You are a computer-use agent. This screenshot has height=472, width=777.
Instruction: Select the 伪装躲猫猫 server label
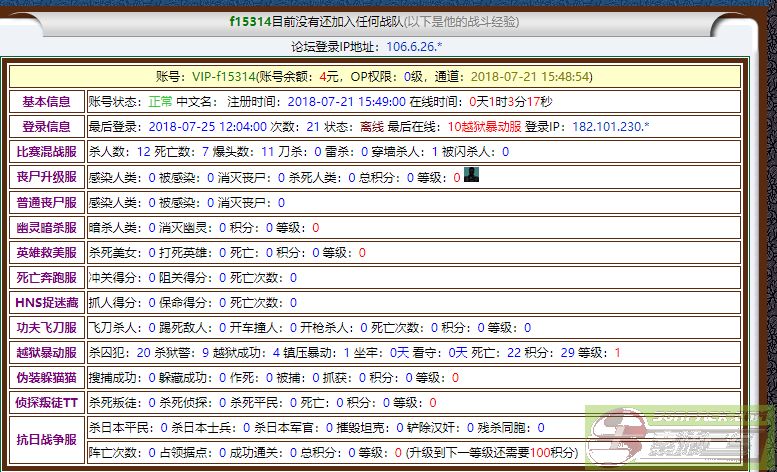pyautogui.click(x=46, y=377)
